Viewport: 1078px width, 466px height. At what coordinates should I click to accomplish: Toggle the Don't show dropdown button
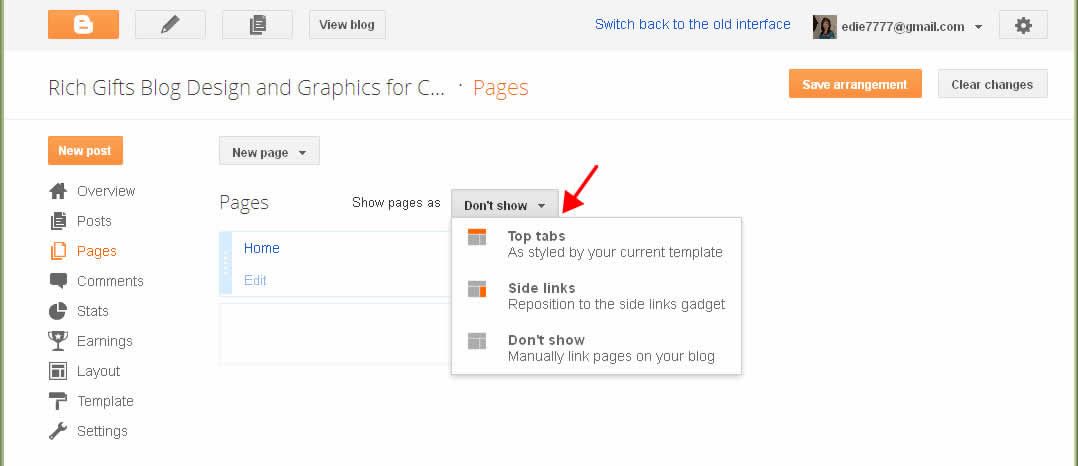(505, 205)
